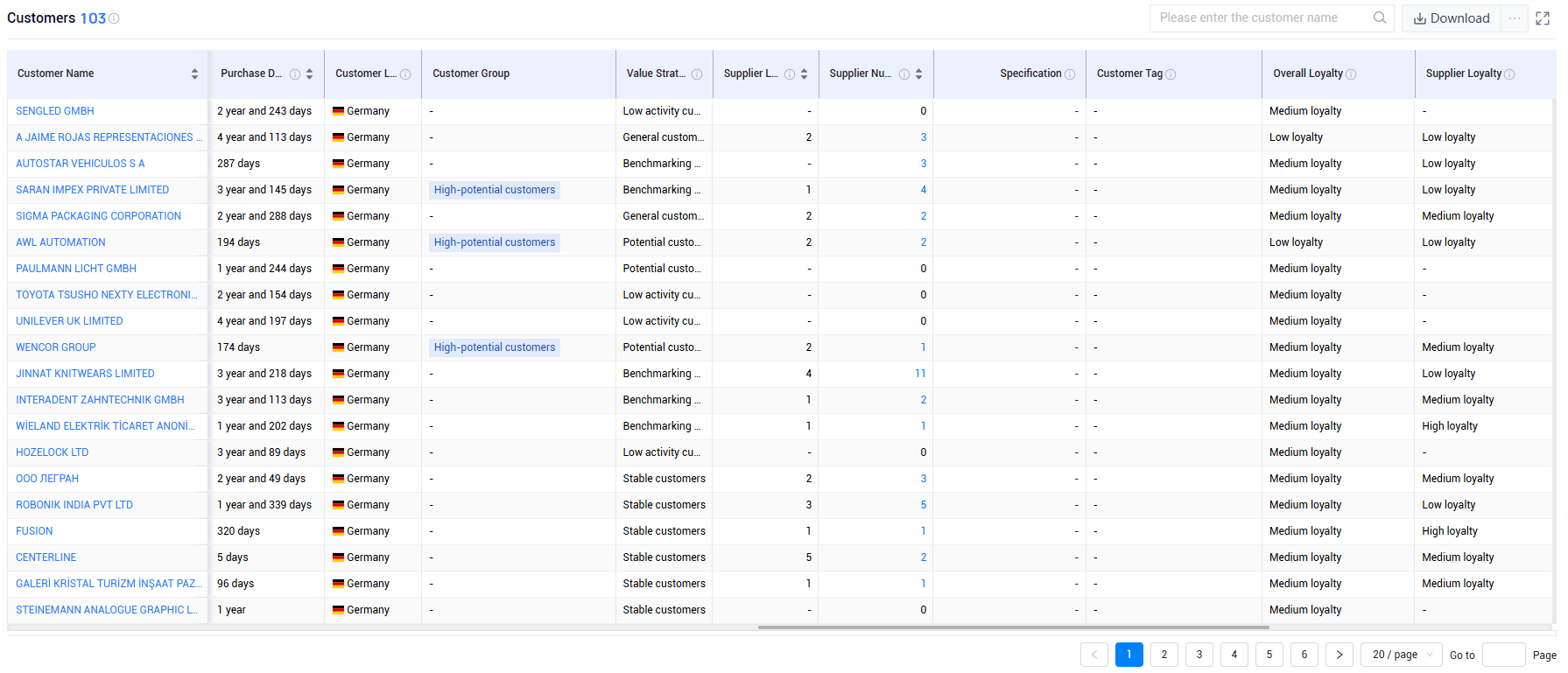
Task: Open UNILEVER UK LIMITED link
Action: pyautogui.click(x=69, y=321)
